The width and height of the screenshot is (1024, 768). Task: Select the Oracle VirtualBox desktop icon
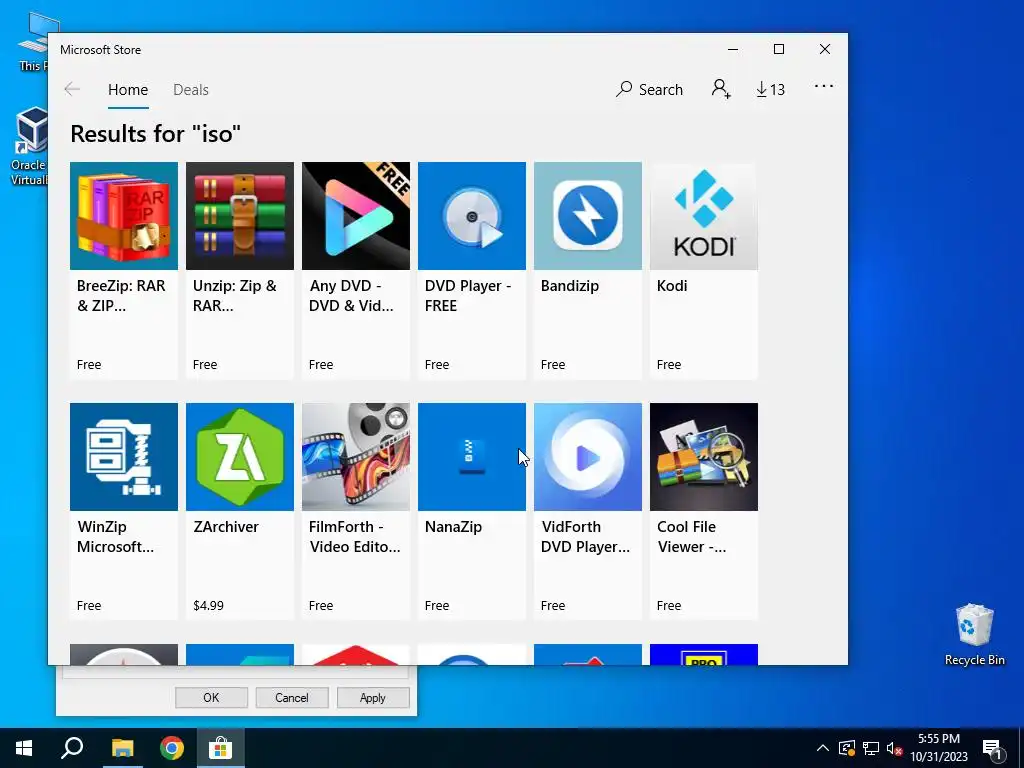click(x=29, y=145)
